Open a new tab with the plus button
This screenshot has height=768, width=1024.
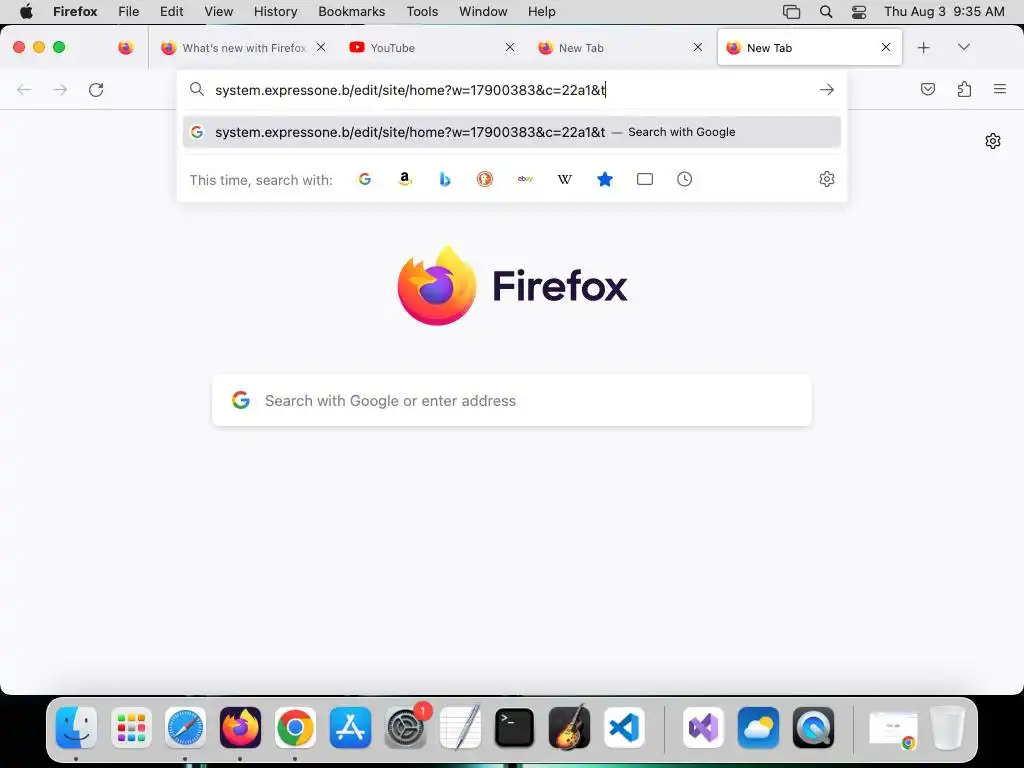[x=923, y=48]
